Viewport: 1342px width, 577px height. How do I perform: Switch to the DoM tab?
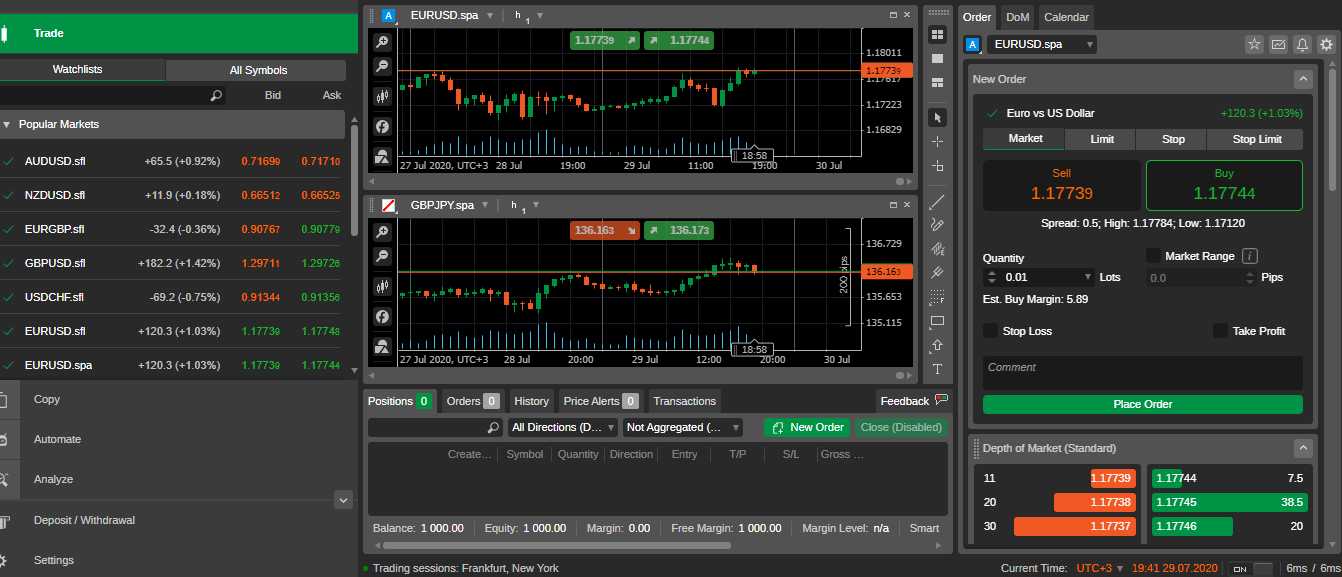1017,16
